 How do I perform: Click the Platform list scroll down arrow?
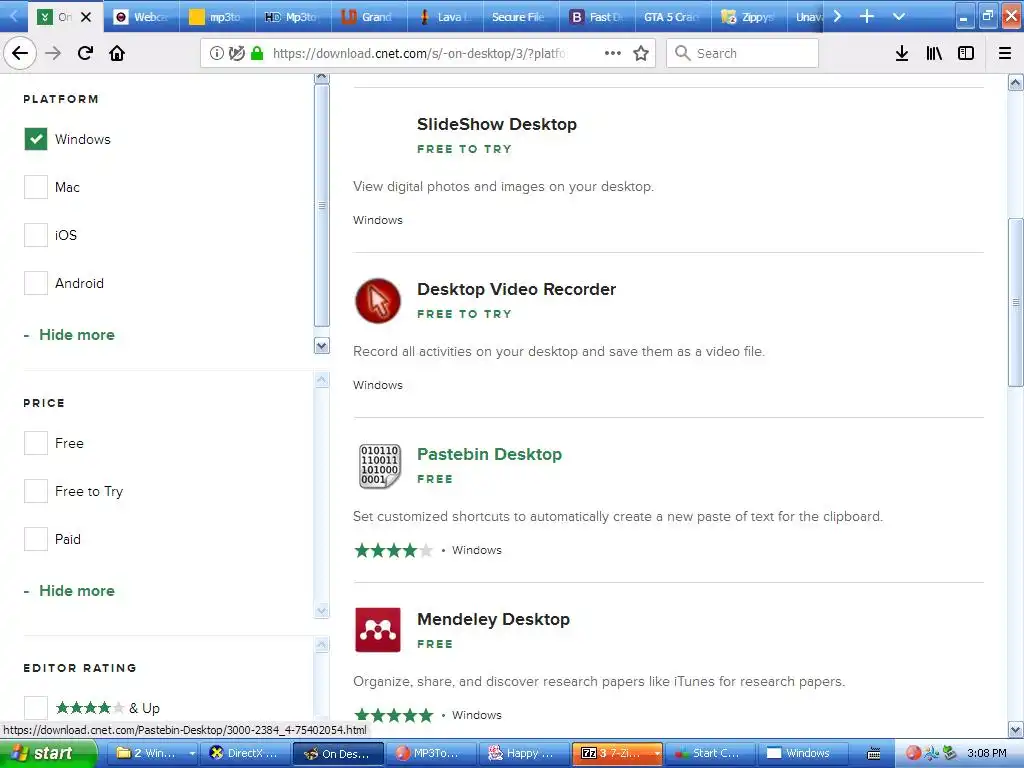point(322,345)
